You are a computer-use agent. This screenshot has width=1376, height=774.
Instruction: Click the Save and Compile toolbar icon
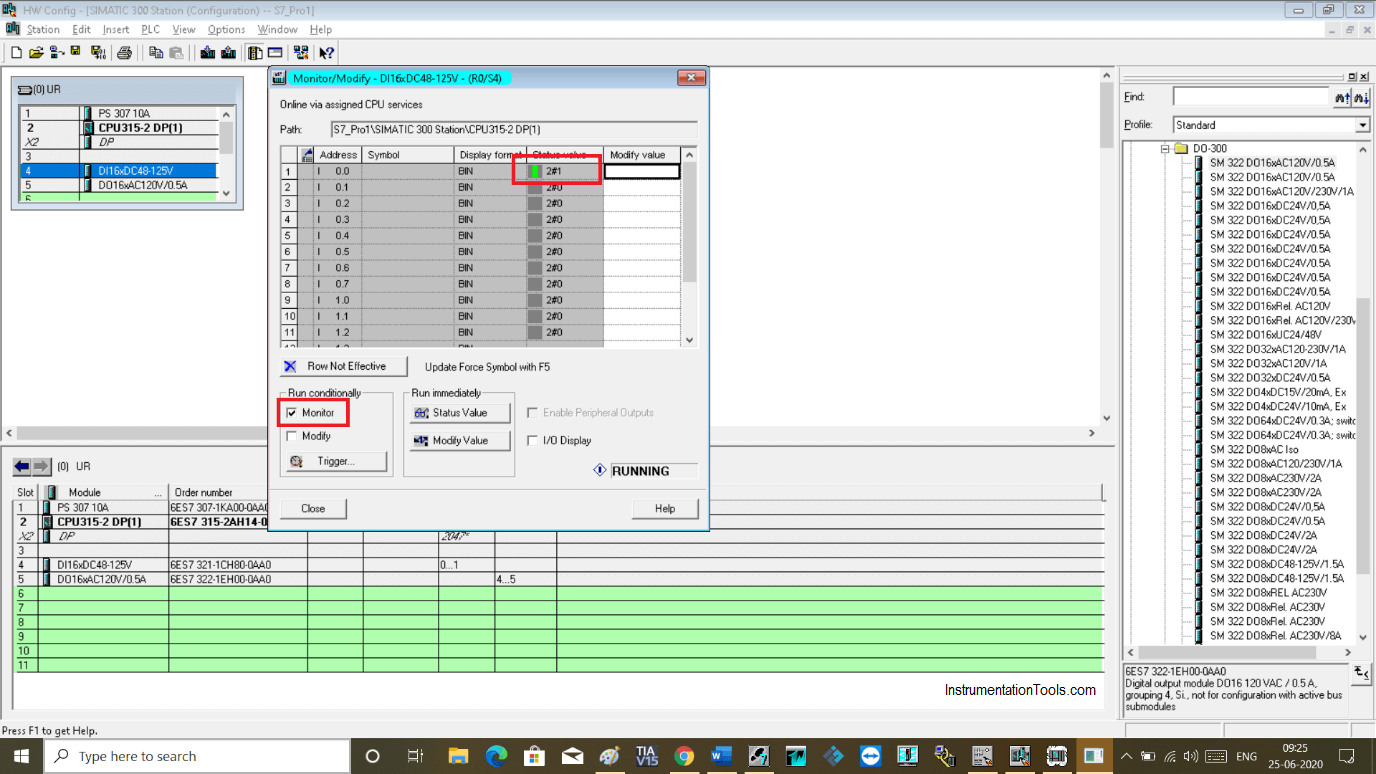98,53
